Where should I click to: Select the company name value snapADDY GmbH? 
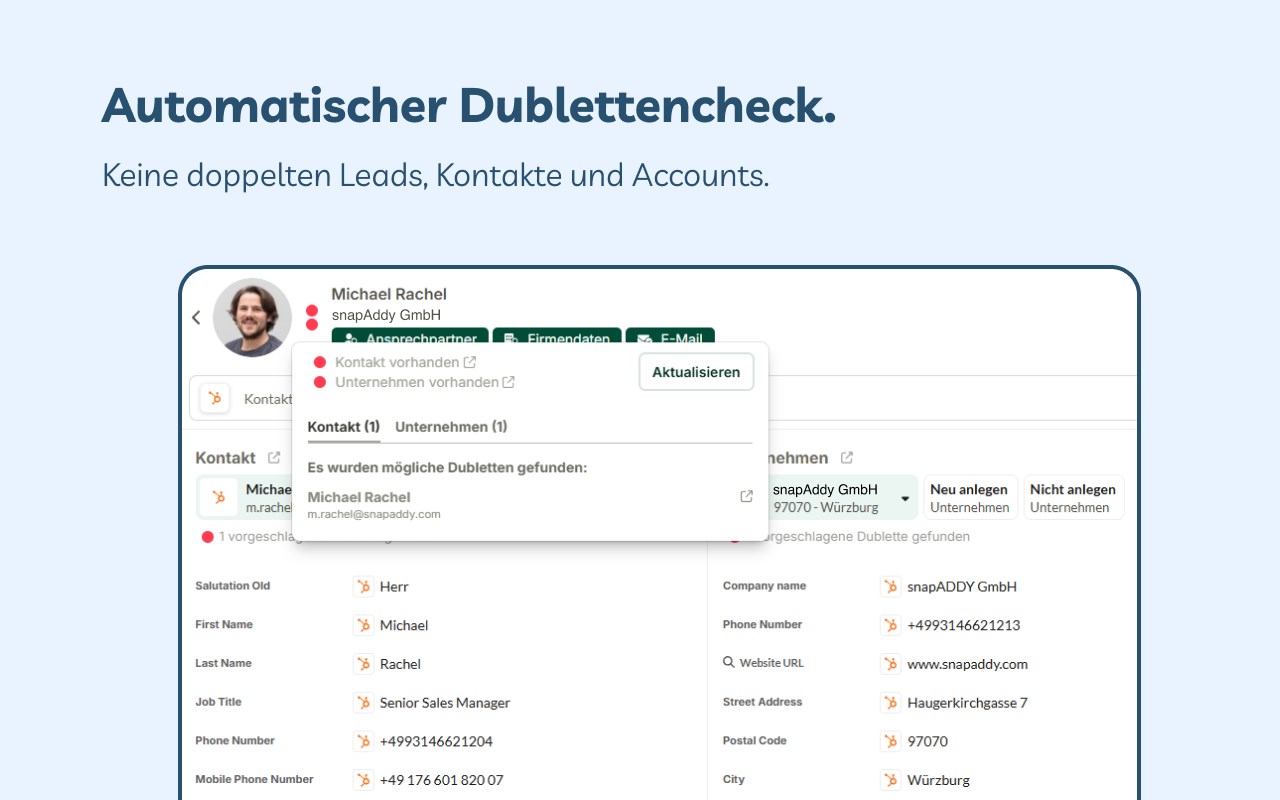coord(962,587)
